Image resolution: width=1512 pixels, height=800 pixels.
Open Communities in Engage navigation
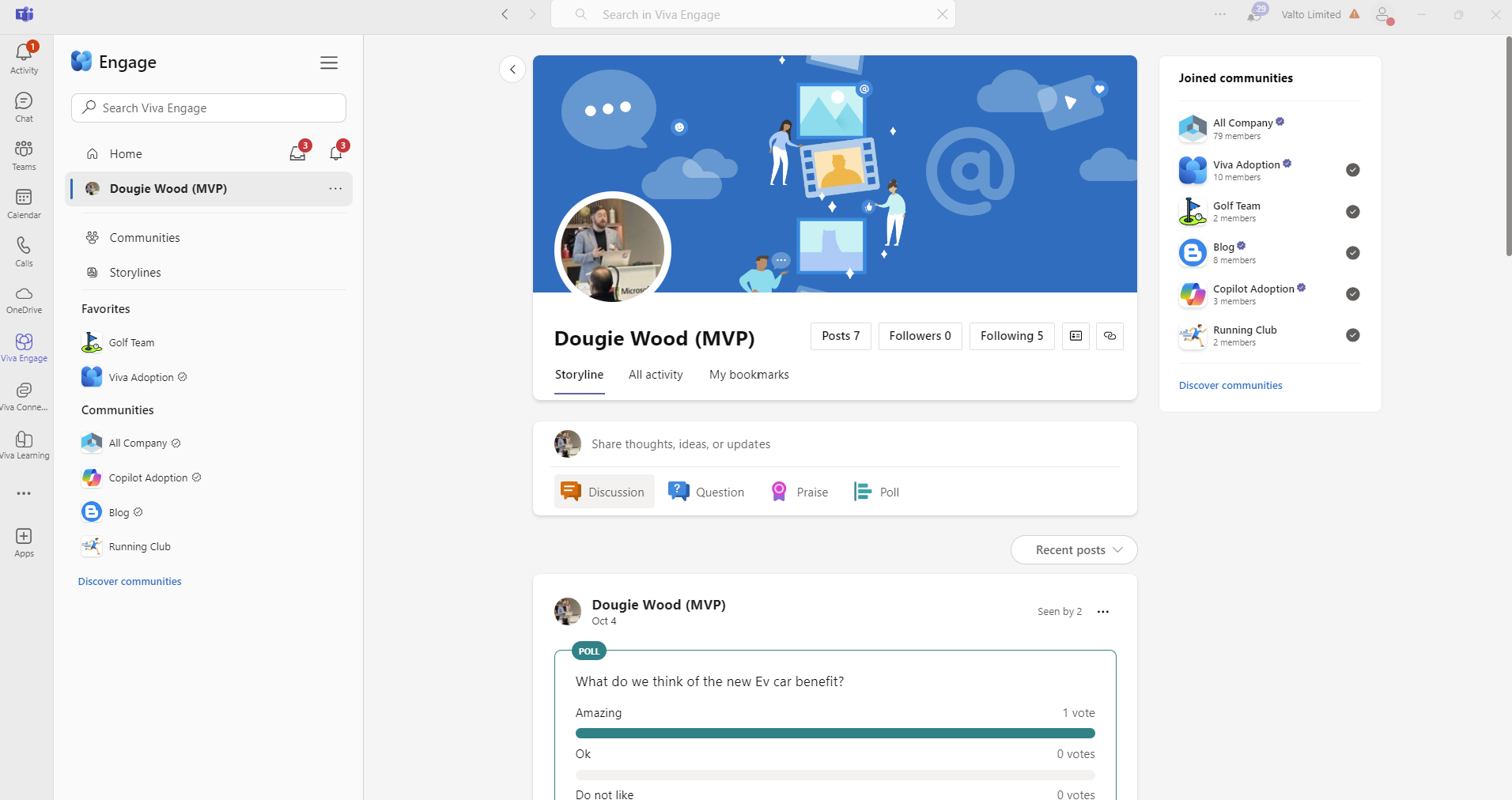pyautogui.click(x=145, y=238)
